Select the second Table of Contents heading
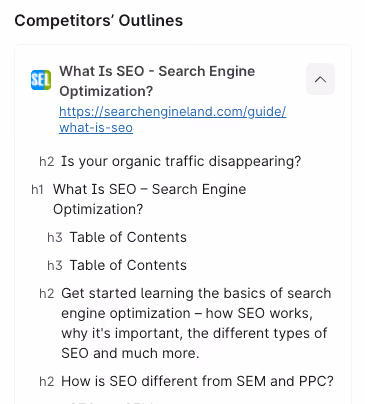 [x=128, y=265]
